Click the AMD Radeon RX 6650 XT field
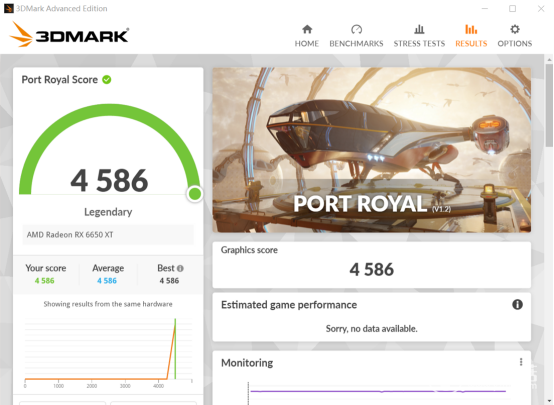Screen dimensions: 554x405 click(x=108, y=235)
